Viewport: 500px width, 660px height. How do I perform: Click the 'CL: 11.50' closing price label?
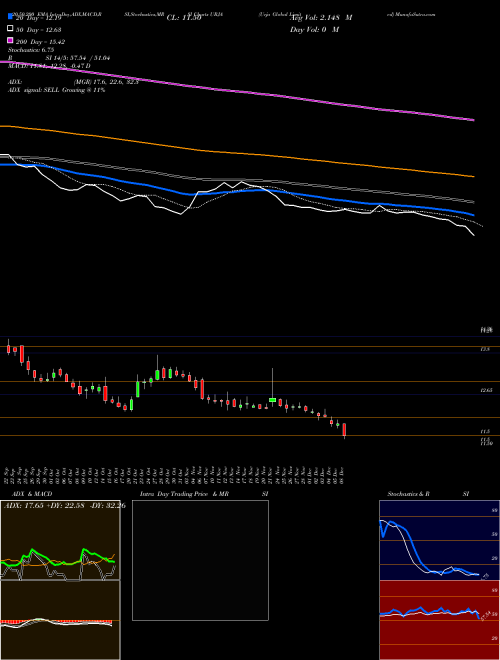(184, 18)
